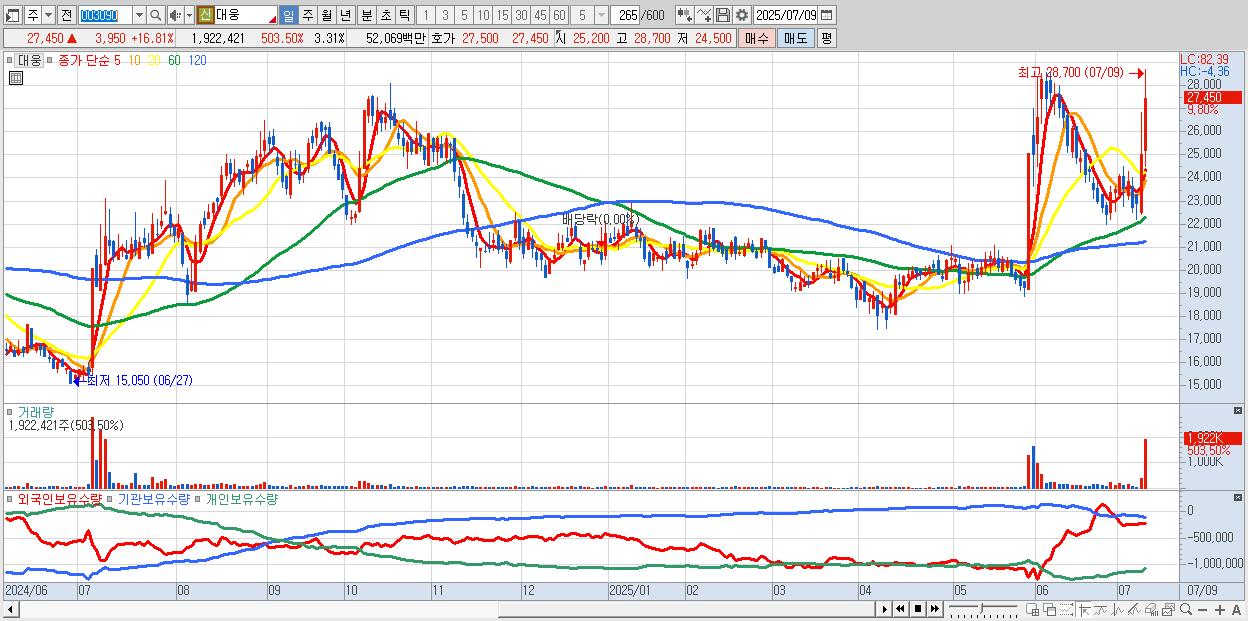Click the yellow 20 moving average label
The image size is (1248, 621).
click(154, 61)
